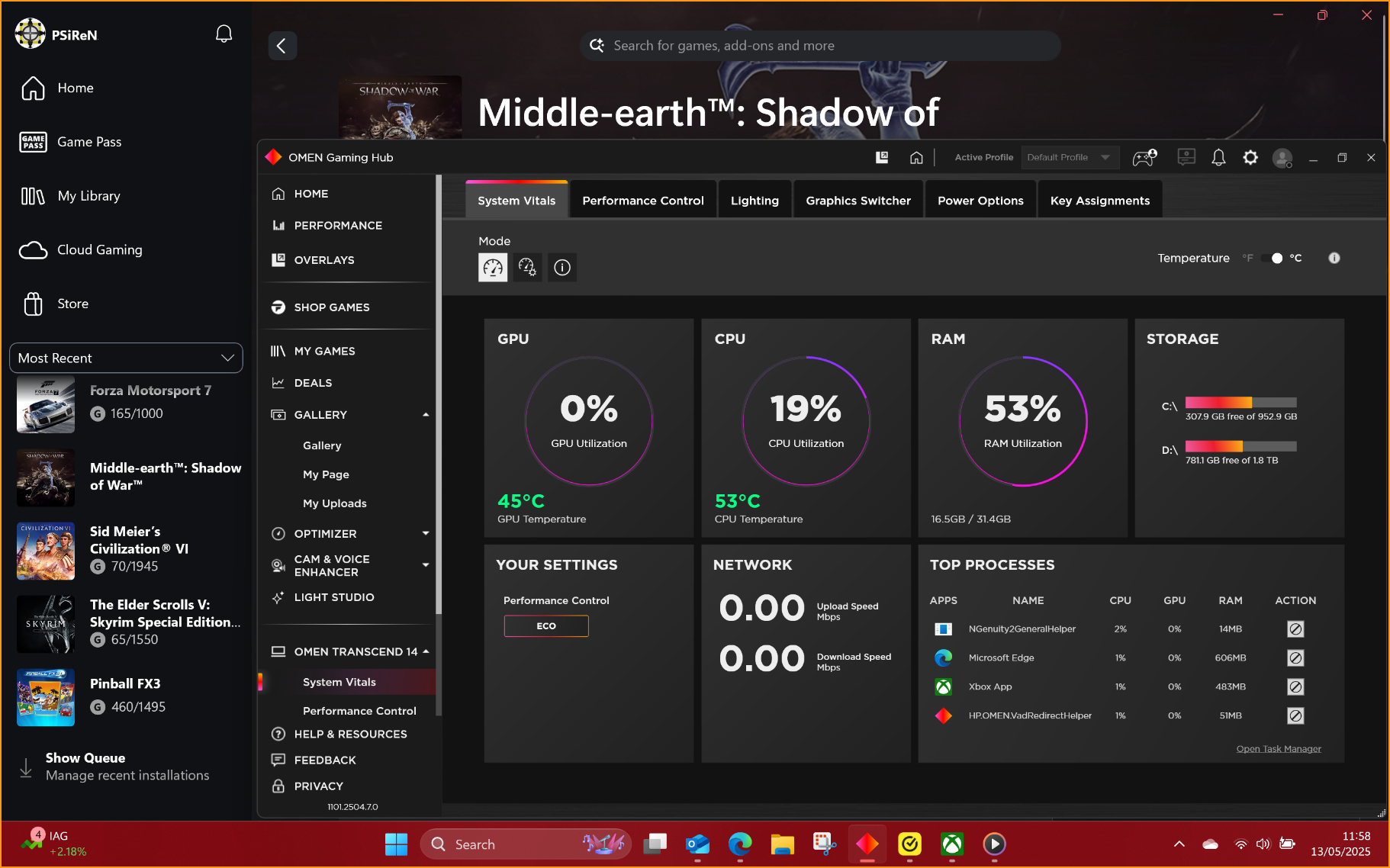Switch to Key Assignments tab
1390x868 pixels.
point(1099,201)
